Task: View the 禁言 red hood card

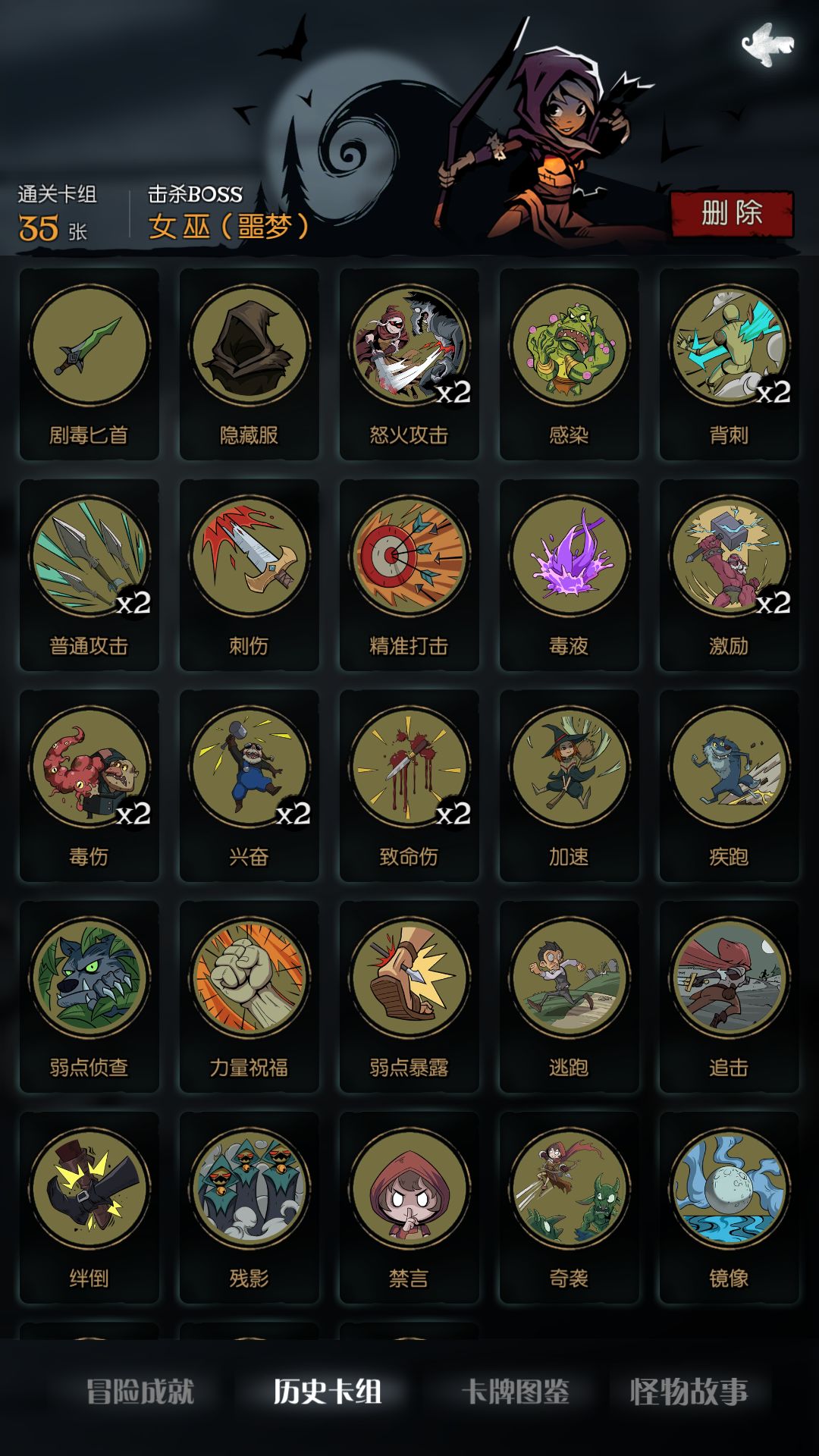Action: [x=409, y=1207]
